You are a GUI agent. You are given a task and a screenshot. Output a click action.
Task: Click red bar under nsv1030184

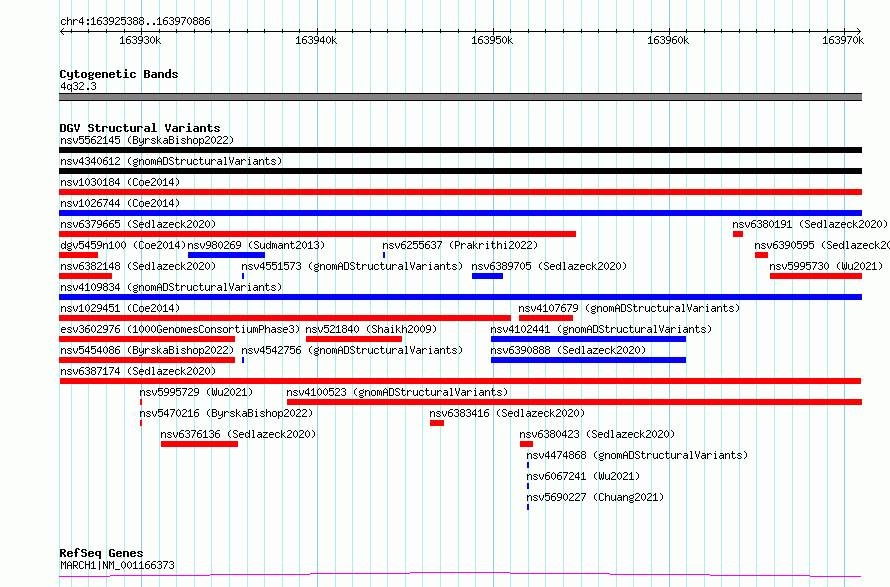coord(460,192)
